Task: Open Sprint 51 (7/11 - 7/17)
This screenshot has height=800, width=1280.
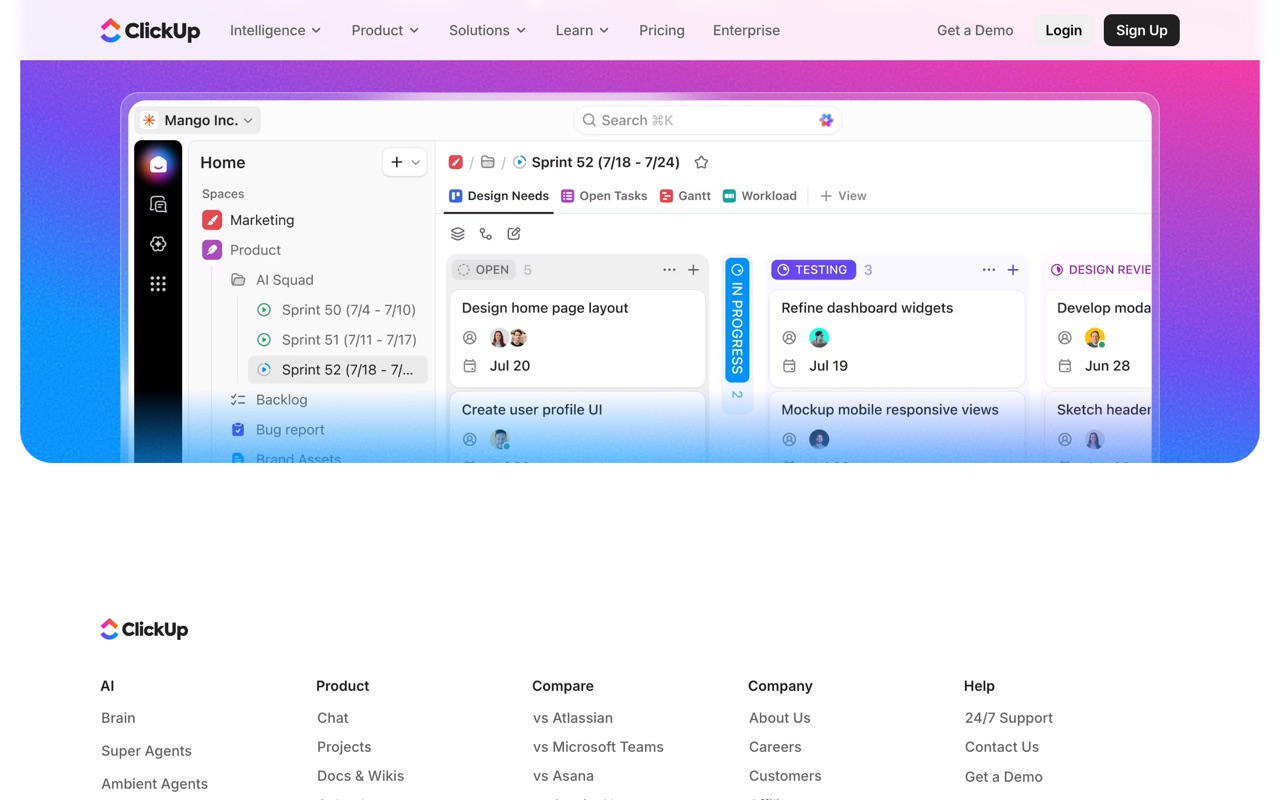Action: 348,340
